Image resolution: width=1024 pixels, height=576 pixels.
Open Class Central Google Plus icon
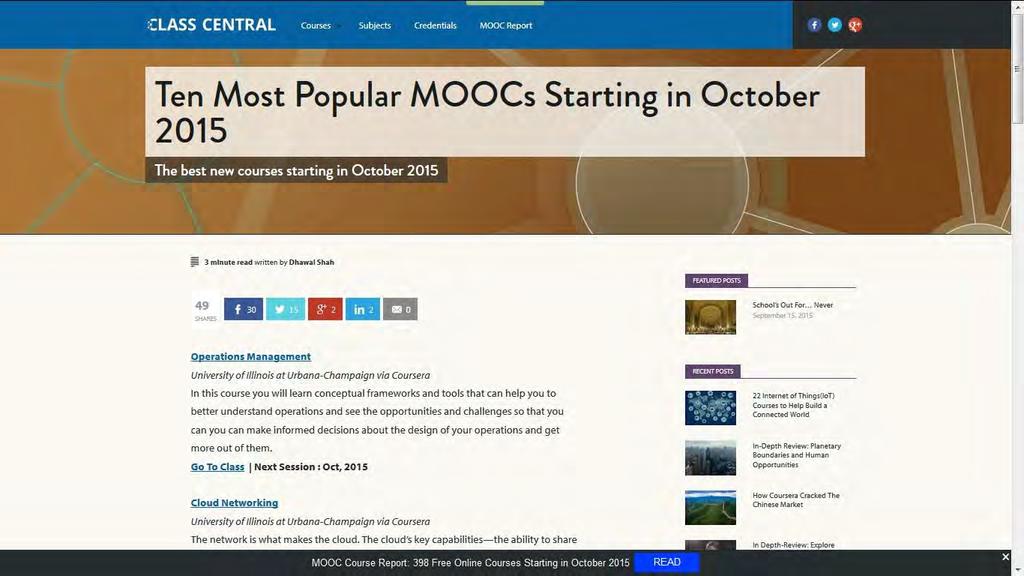(x=855, y=25)
